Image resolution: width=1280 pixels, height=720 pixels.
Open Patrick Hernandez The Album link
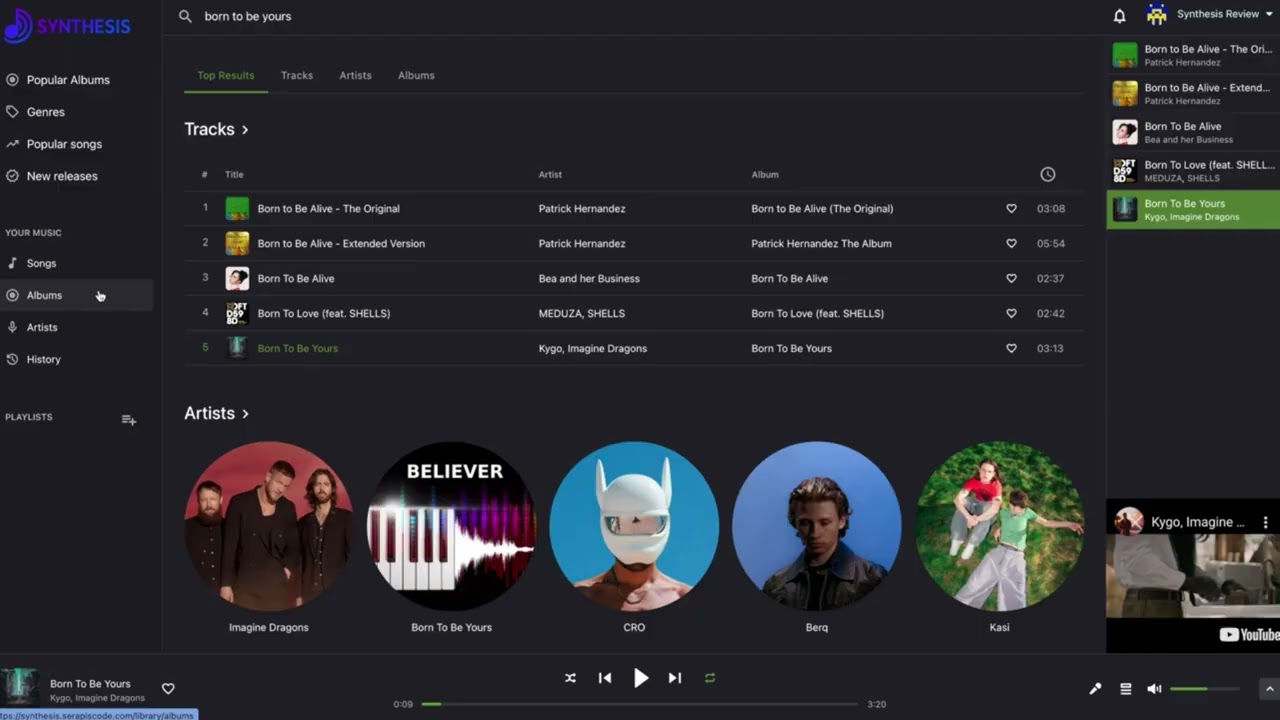point(821,244)
